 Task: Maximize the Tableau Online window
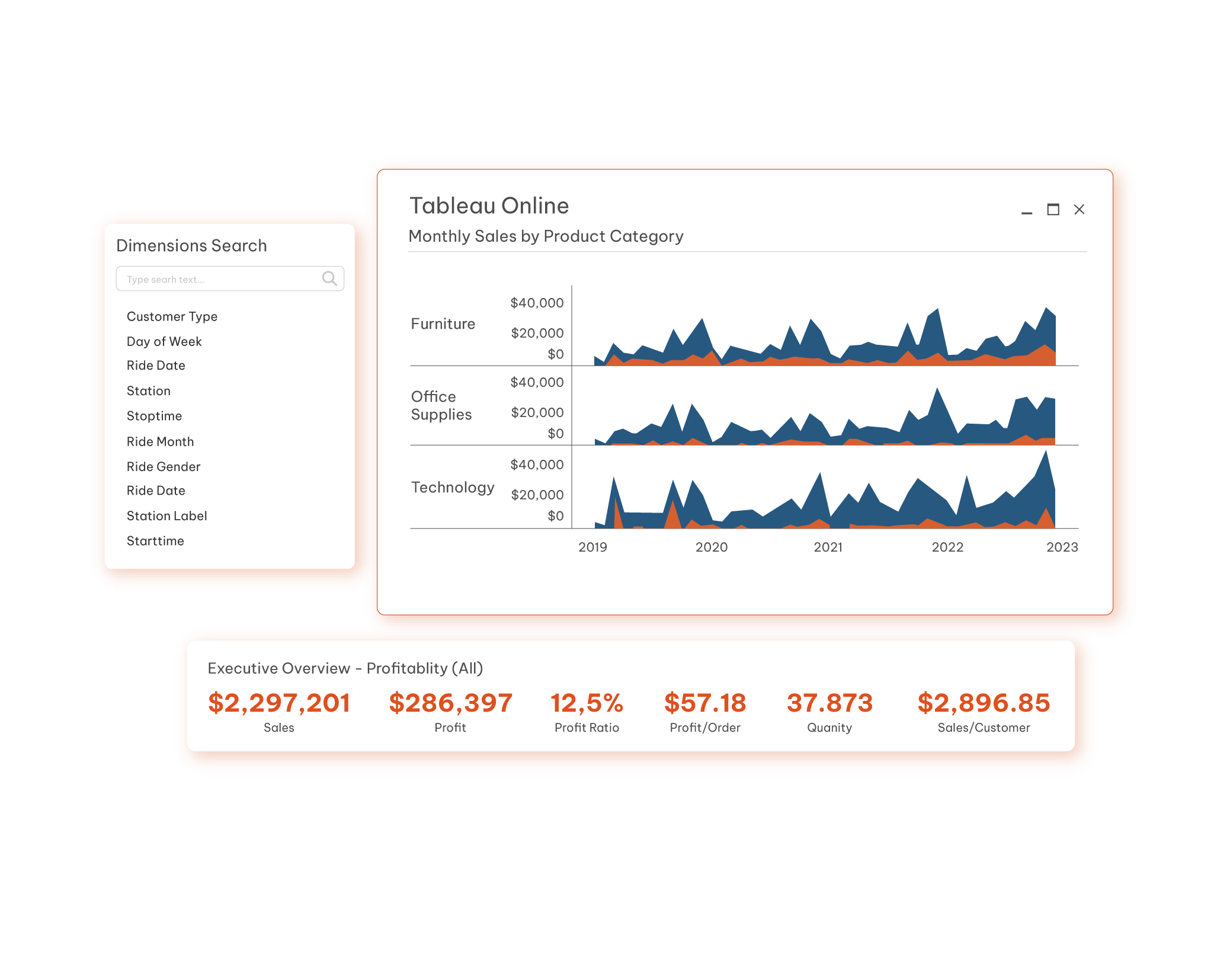[1053, 210]
